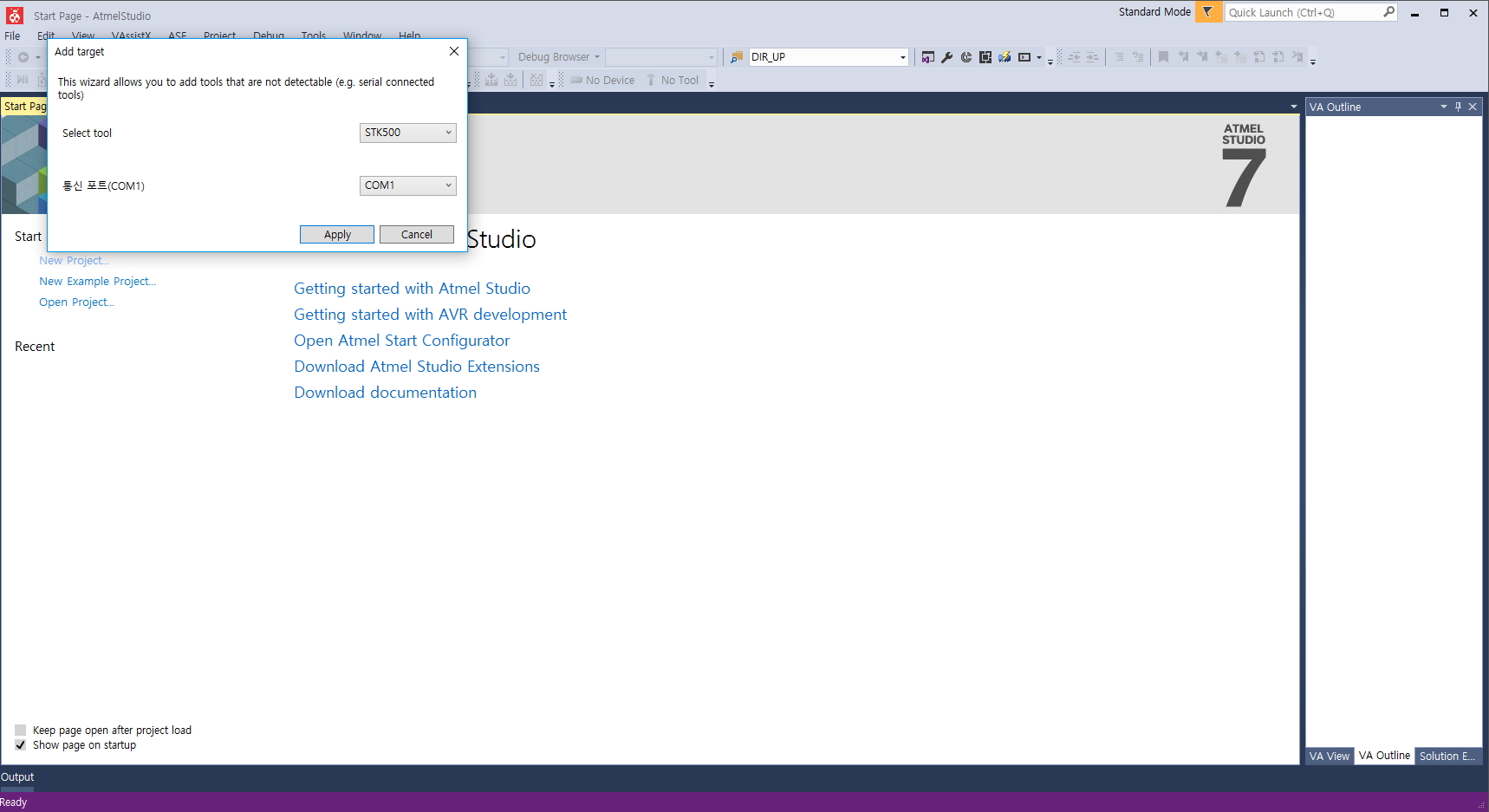Open the Output panel tab
This screenshot has height=812, width=1489.
pos(17,777)
